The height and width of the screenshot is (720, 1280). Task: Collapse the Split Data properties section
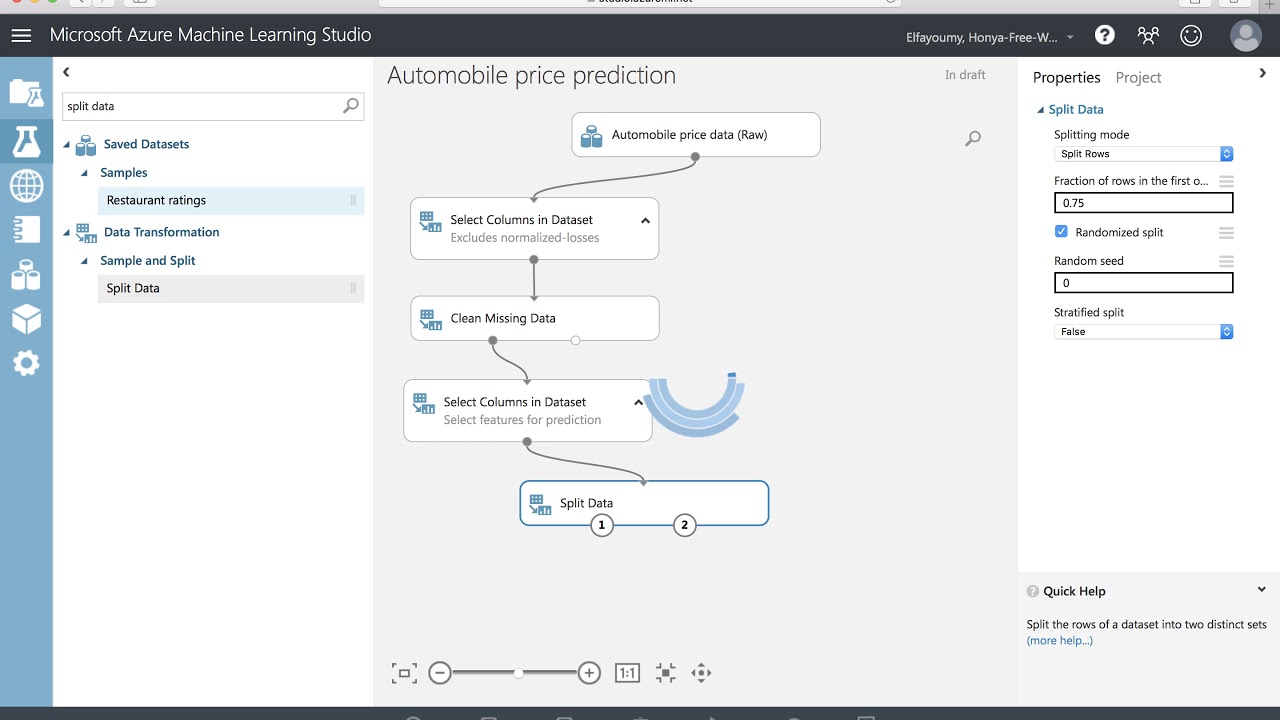pyautogui.click(x=1040, y=110)
